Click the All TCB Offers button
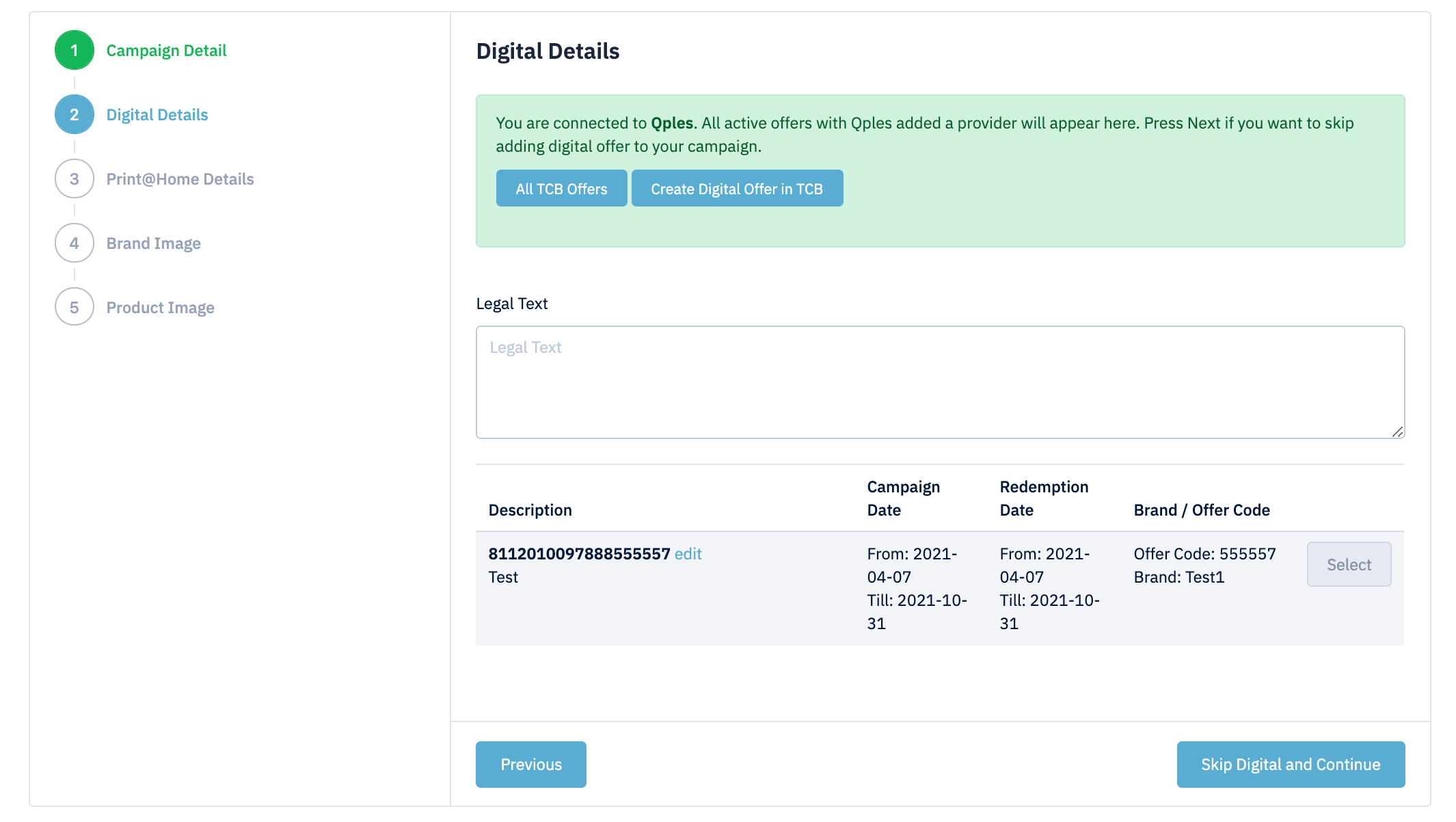 [x=561, y=189]
